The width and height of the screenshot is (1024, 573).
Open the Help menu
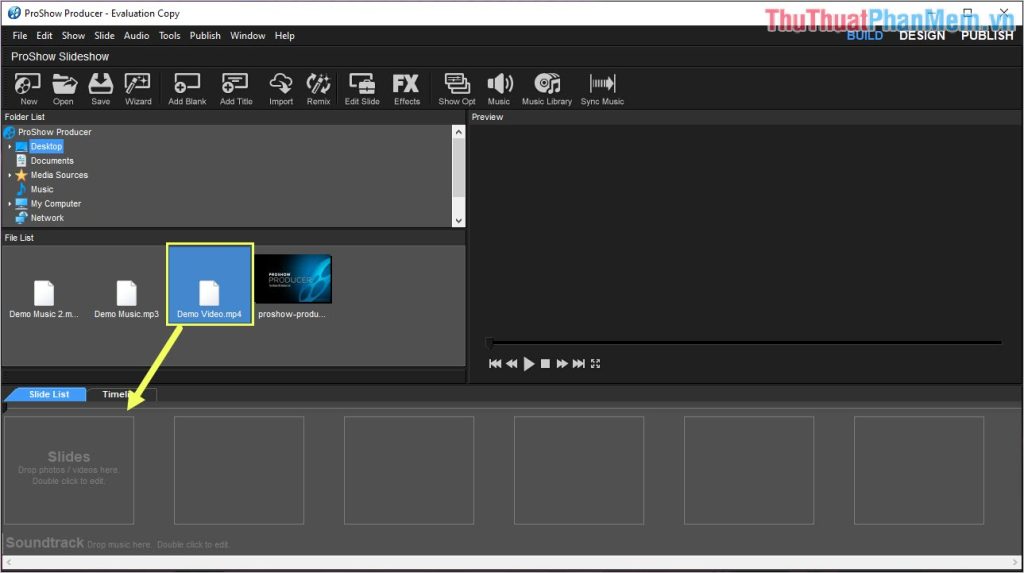[x=284, y=35]
